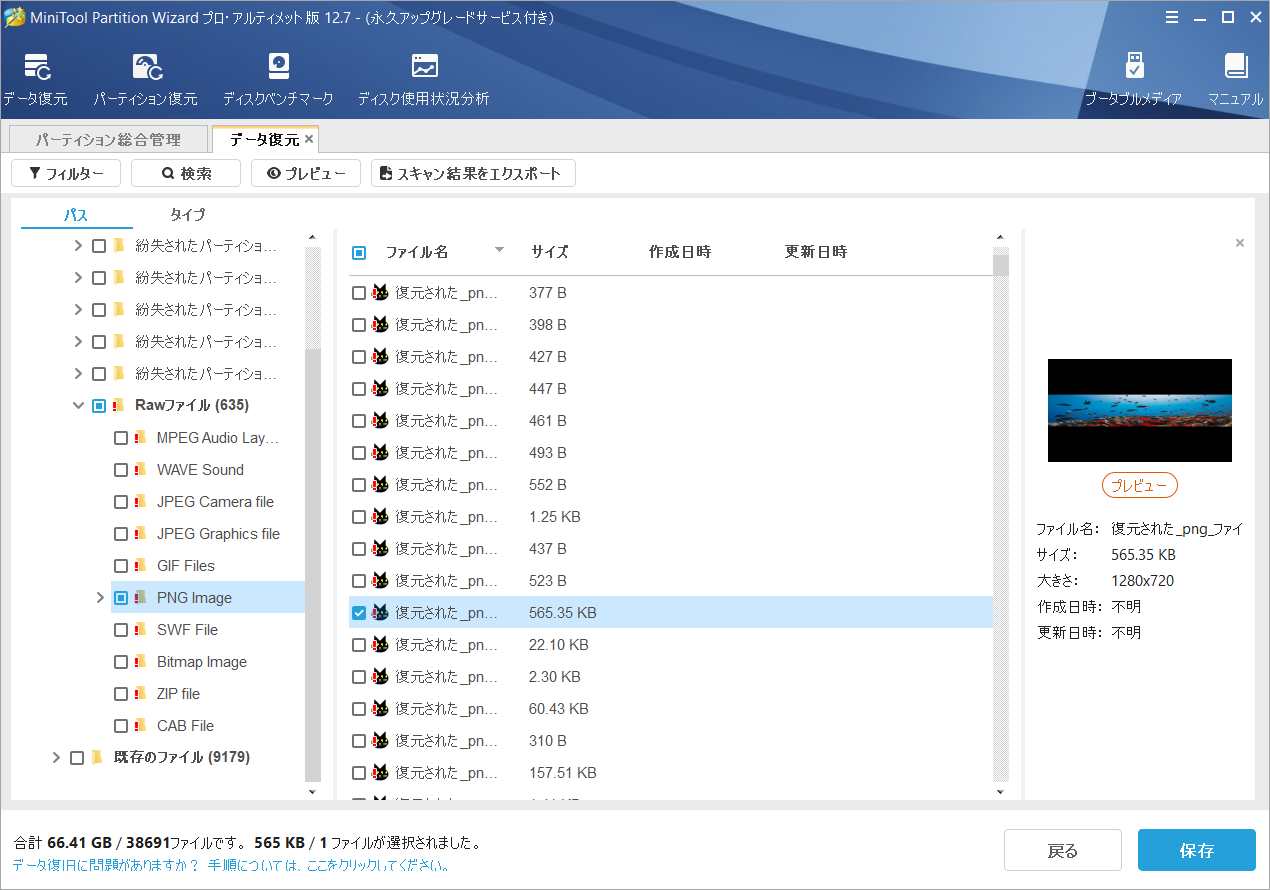Open the data recovery help link at the bottom

[231, 865]
